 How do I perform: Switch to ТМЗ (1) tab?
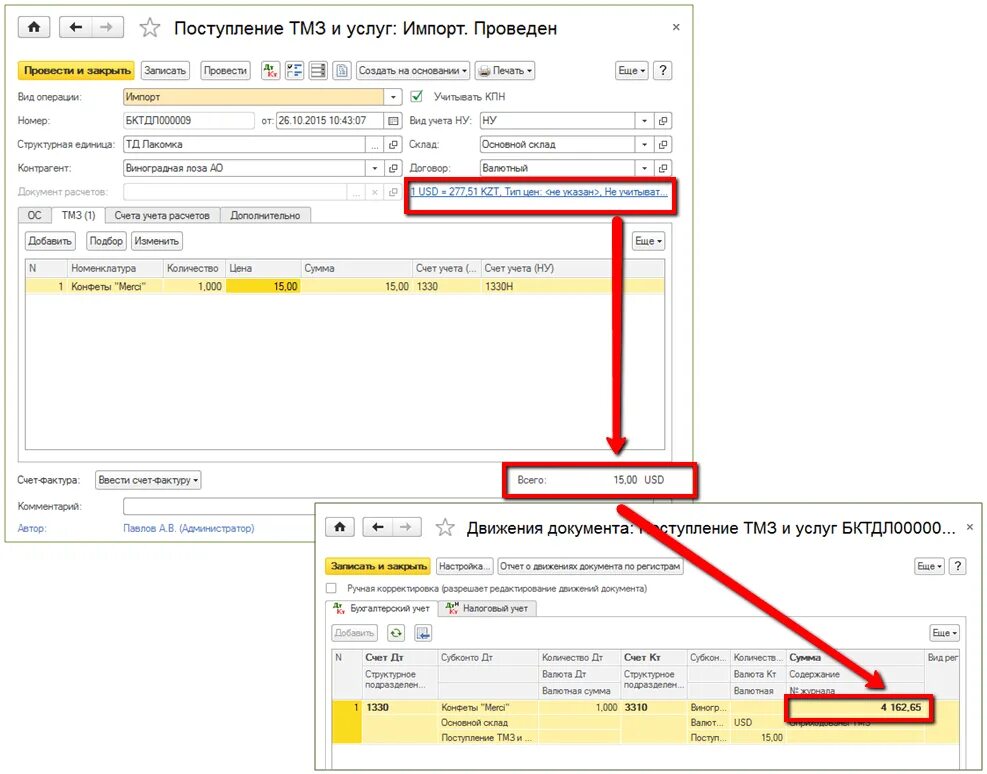(x=79, y=215)
